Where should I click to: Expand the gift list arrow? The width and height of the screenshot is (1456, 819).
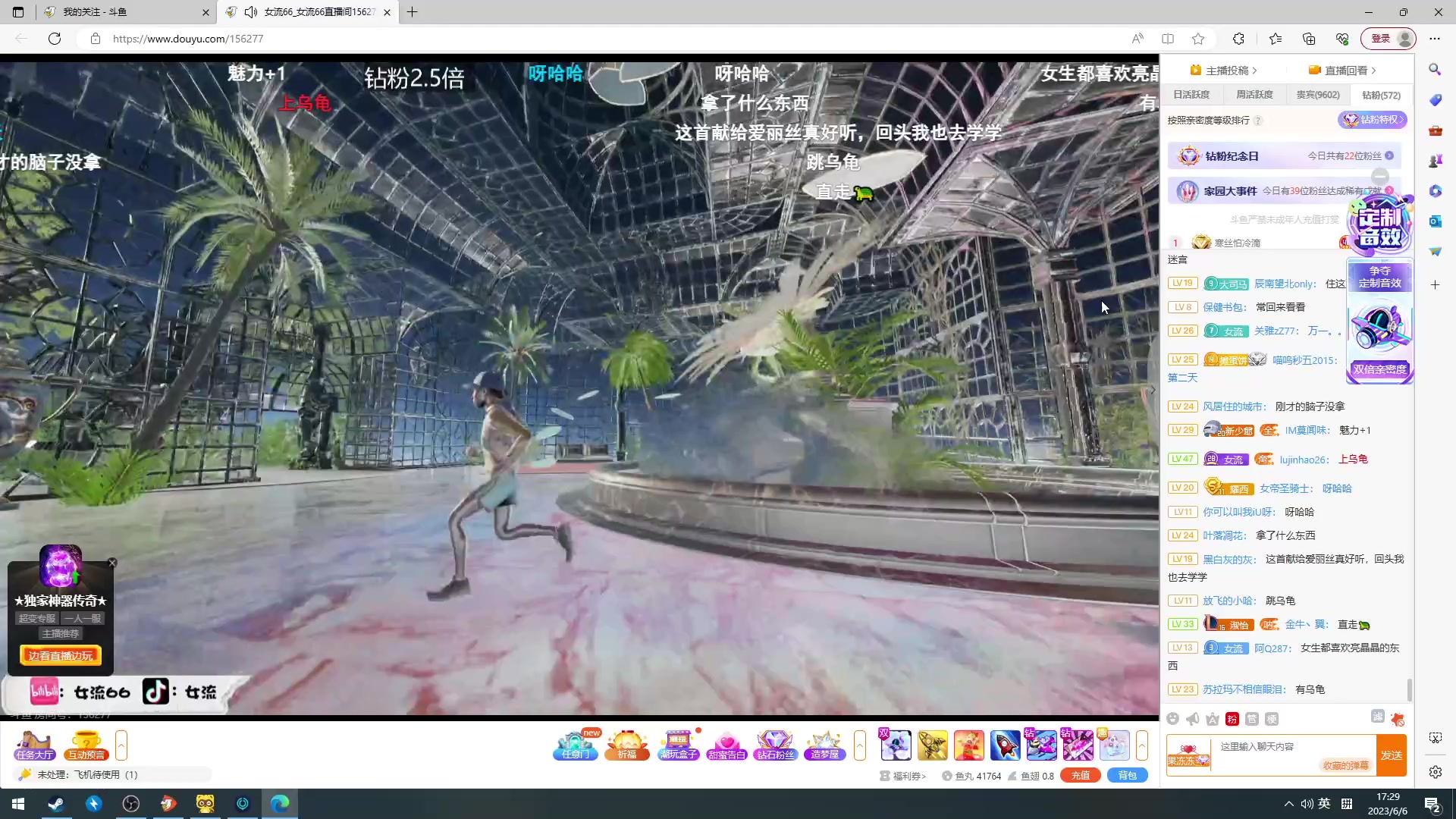(1142, 745)
